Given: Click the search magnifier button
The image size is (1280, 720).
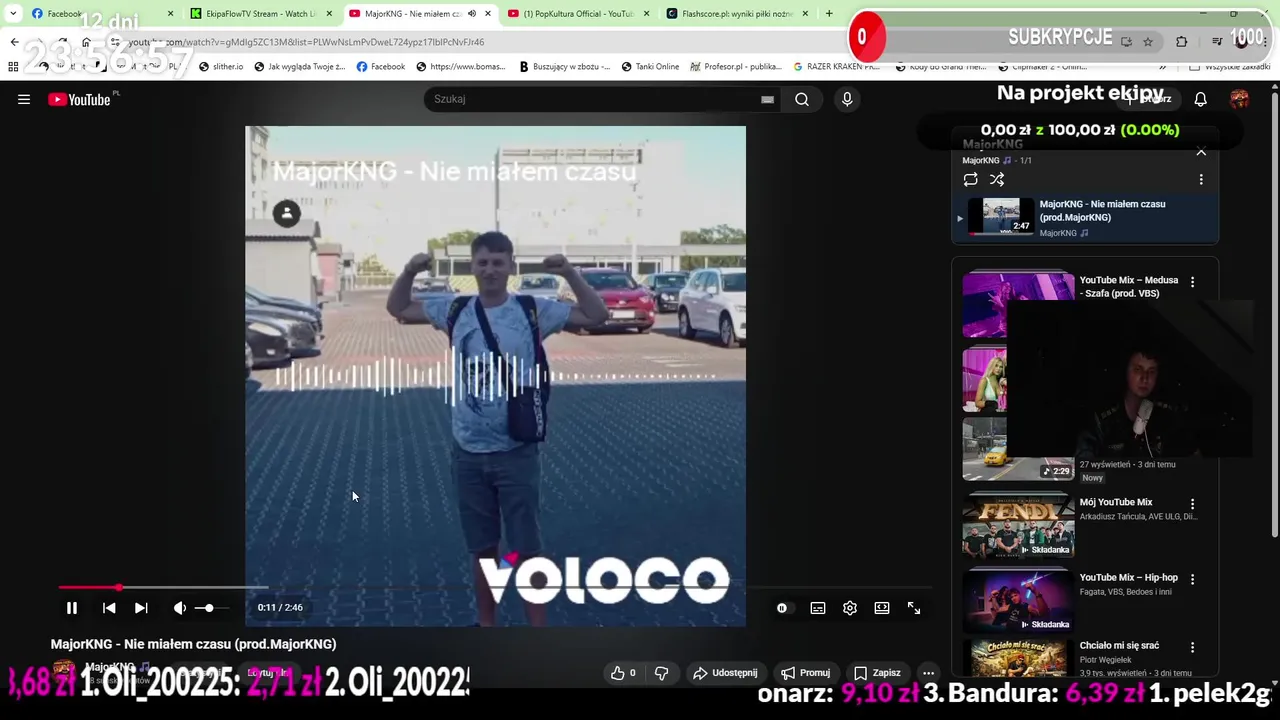Looking at the screenshot, I should click(802, 99).
